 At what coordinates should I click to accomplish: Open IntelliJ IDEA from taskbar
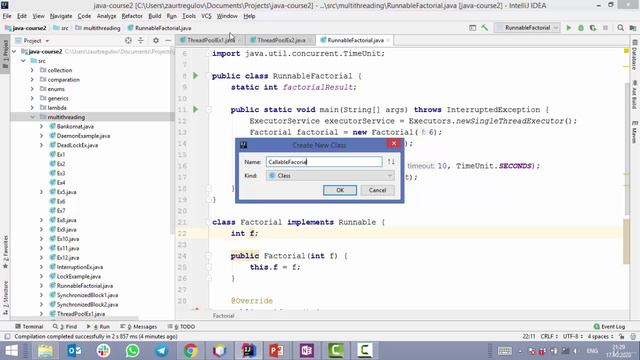coord(249,351)
